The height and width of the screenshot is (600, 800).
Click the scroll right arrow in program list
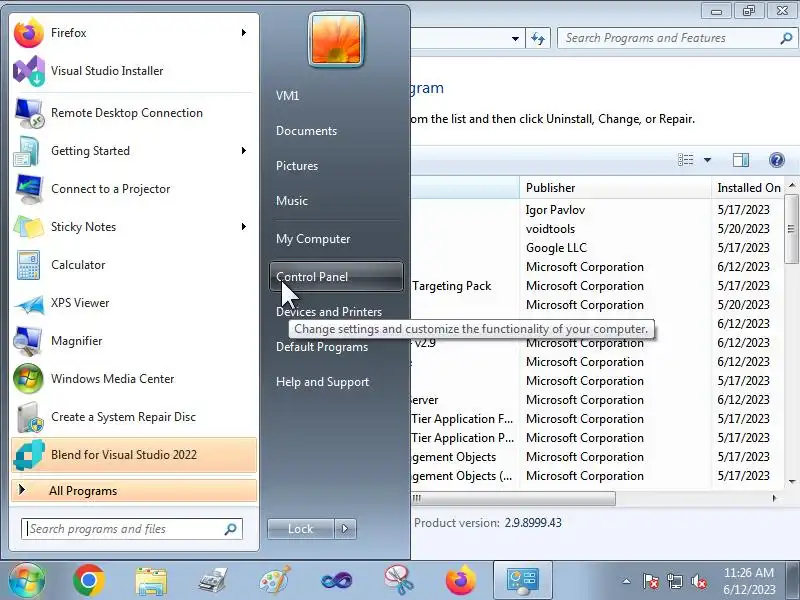pyautogui.click(x=774, y=498)
